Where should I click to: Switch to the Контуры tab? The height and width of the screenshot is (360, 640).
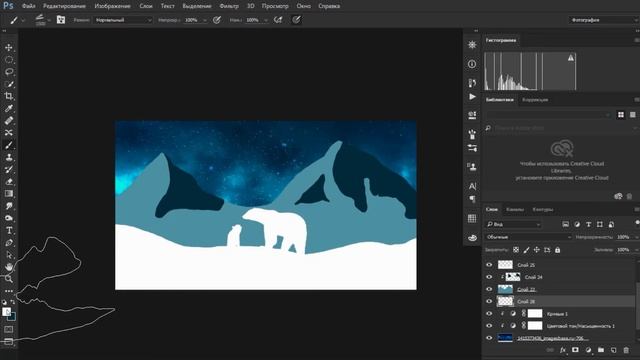coord(543,209)
